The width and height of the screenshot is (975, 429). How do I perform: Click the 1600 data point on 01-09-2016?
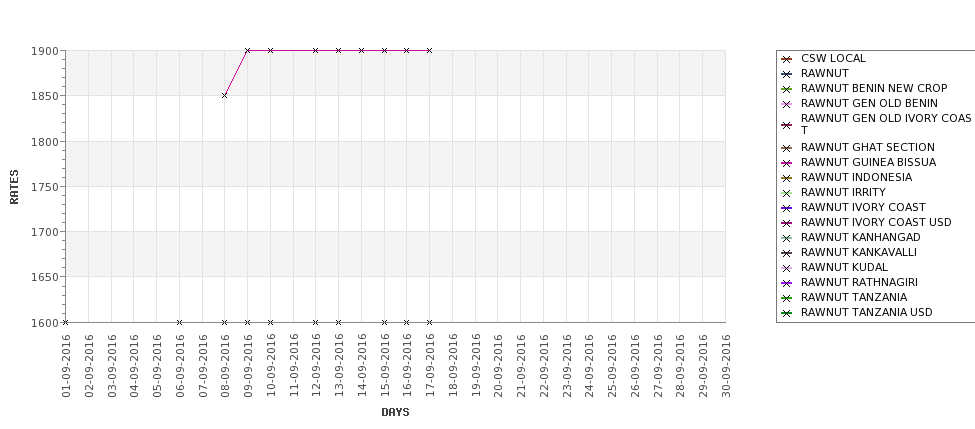click(x=65, y=322)
